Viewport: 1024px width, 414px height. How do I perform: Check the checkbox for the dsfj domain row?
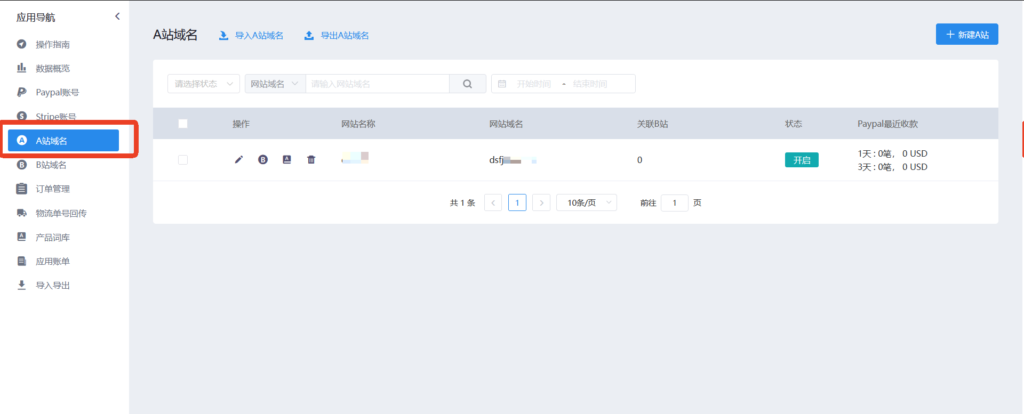[x=182, y=159]
